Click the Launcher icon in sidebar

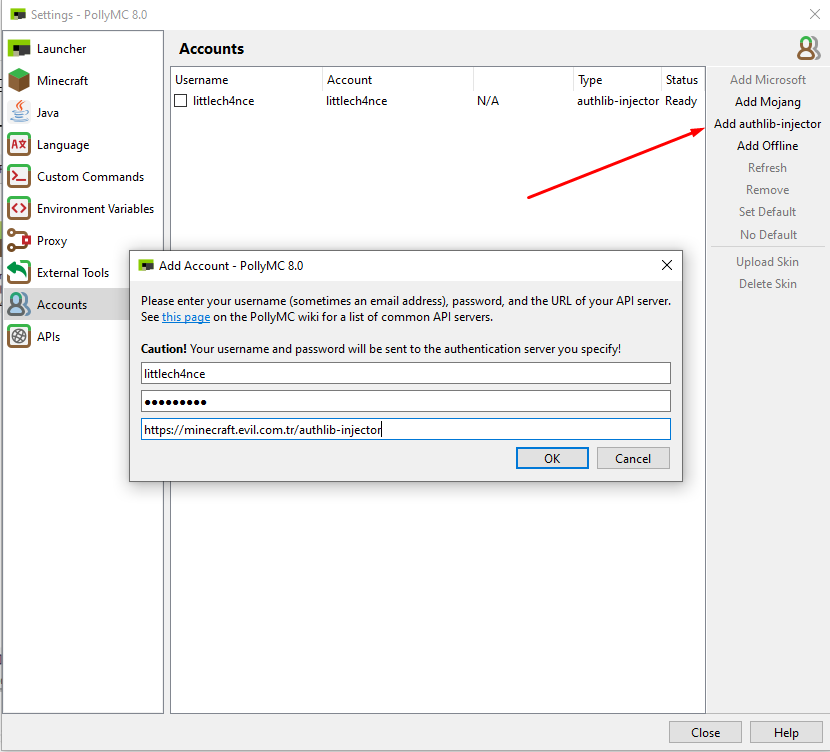coord(19,48)
